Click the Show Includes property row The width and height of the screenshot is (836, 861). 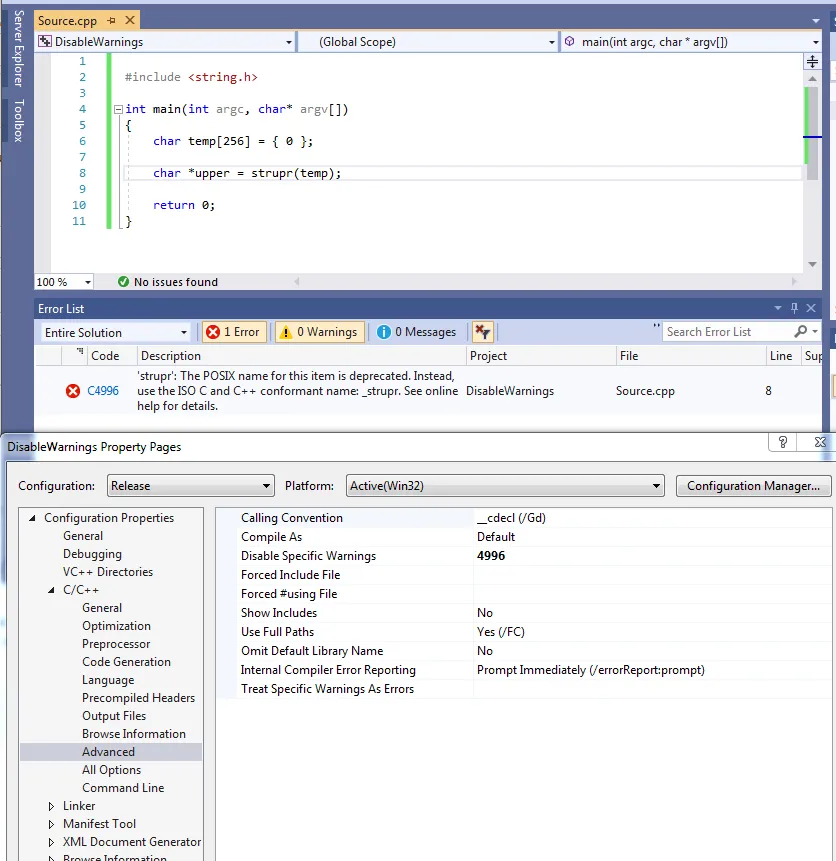[x=524, y=613]
